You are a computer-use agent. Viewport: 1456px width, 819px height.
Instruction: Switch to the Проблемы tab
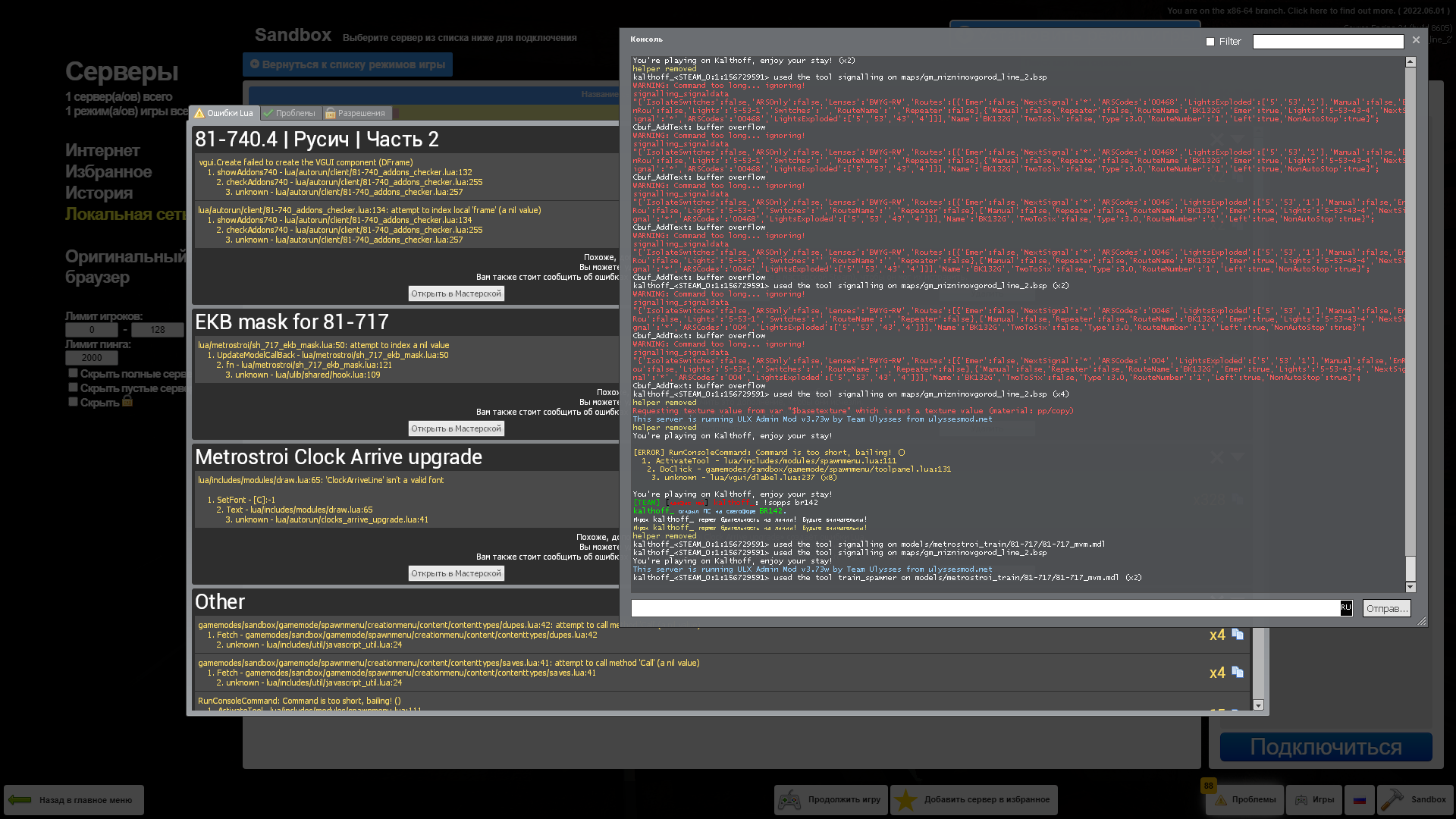tap(291, 112)
